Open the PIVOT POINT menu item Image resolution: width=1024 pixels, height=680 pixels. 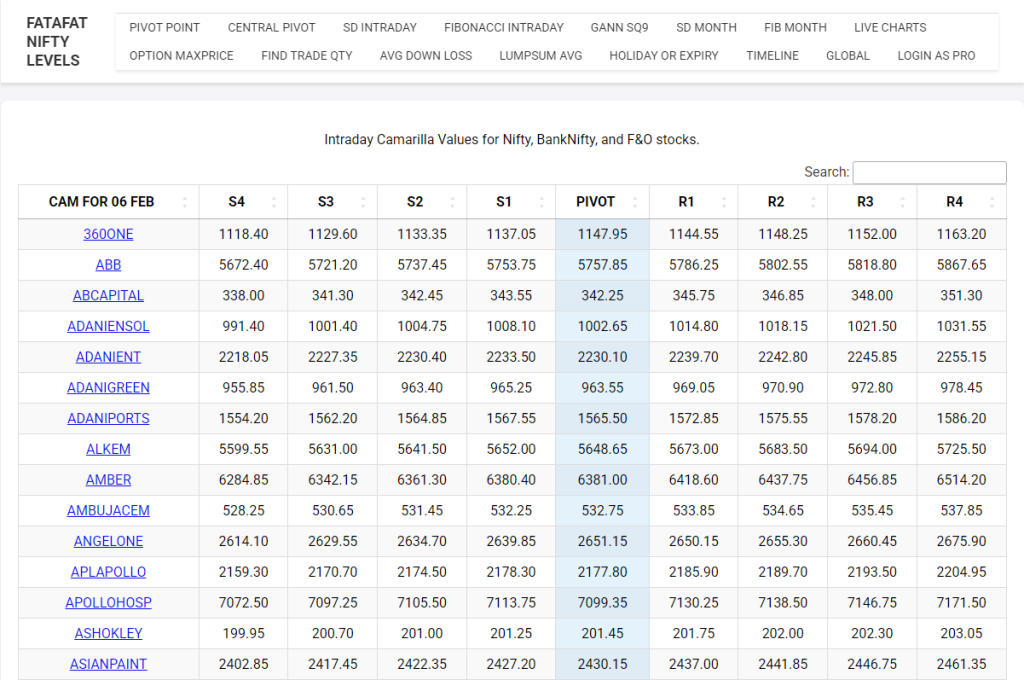click(164, 27)
